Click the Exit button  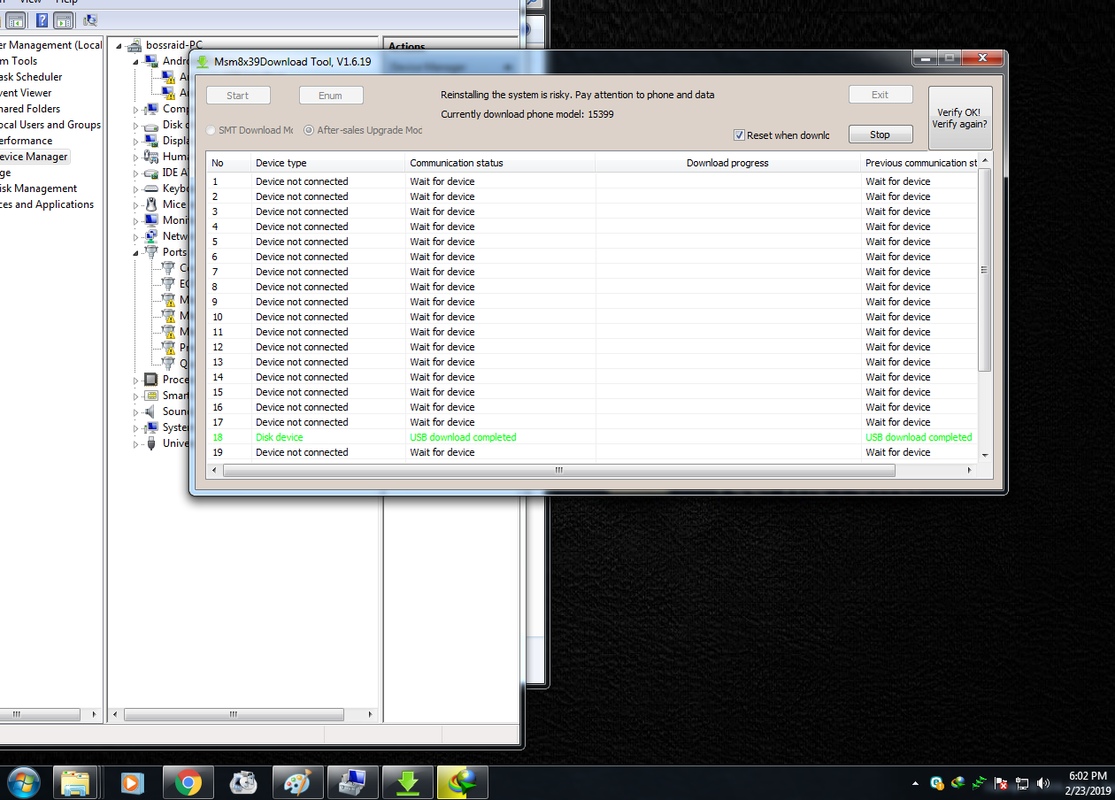click(x=880, y=95)
